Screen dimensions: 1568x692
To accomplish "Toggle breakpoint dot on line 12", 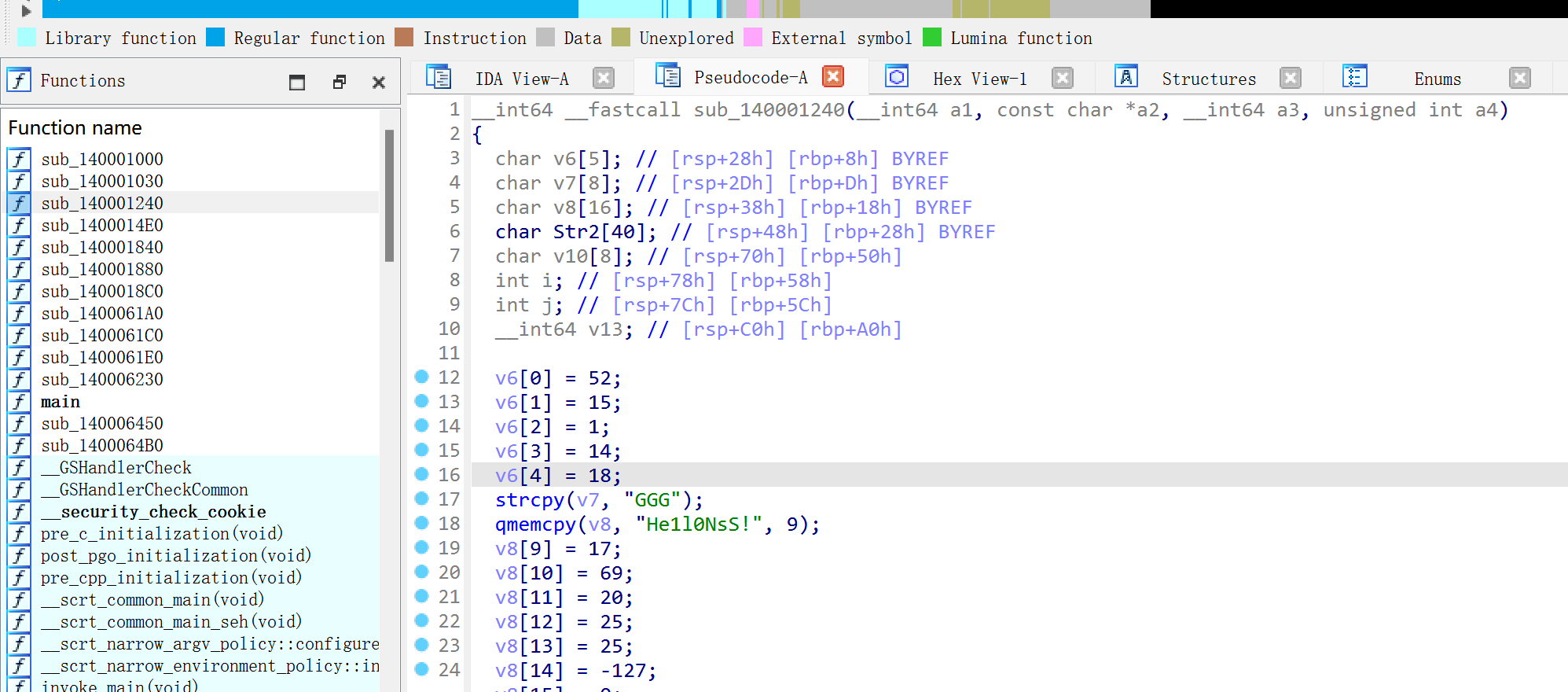I will pos(421,377).
